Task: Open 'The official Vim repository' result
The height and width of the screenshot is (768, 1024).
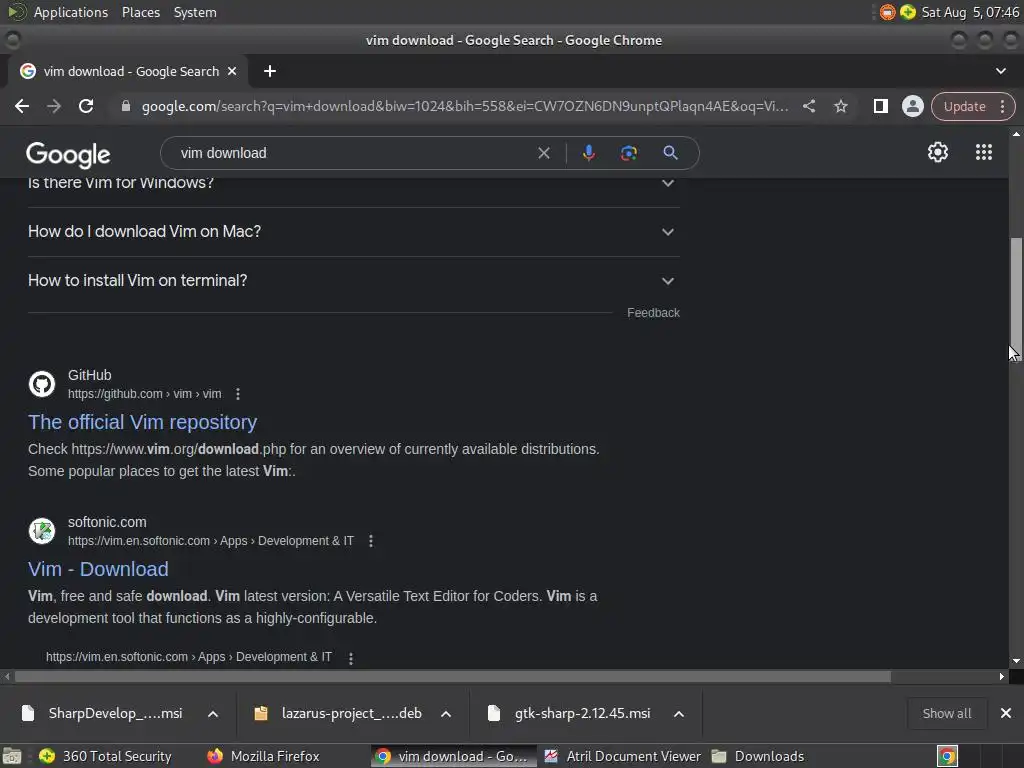Action: tap(142, 422)
